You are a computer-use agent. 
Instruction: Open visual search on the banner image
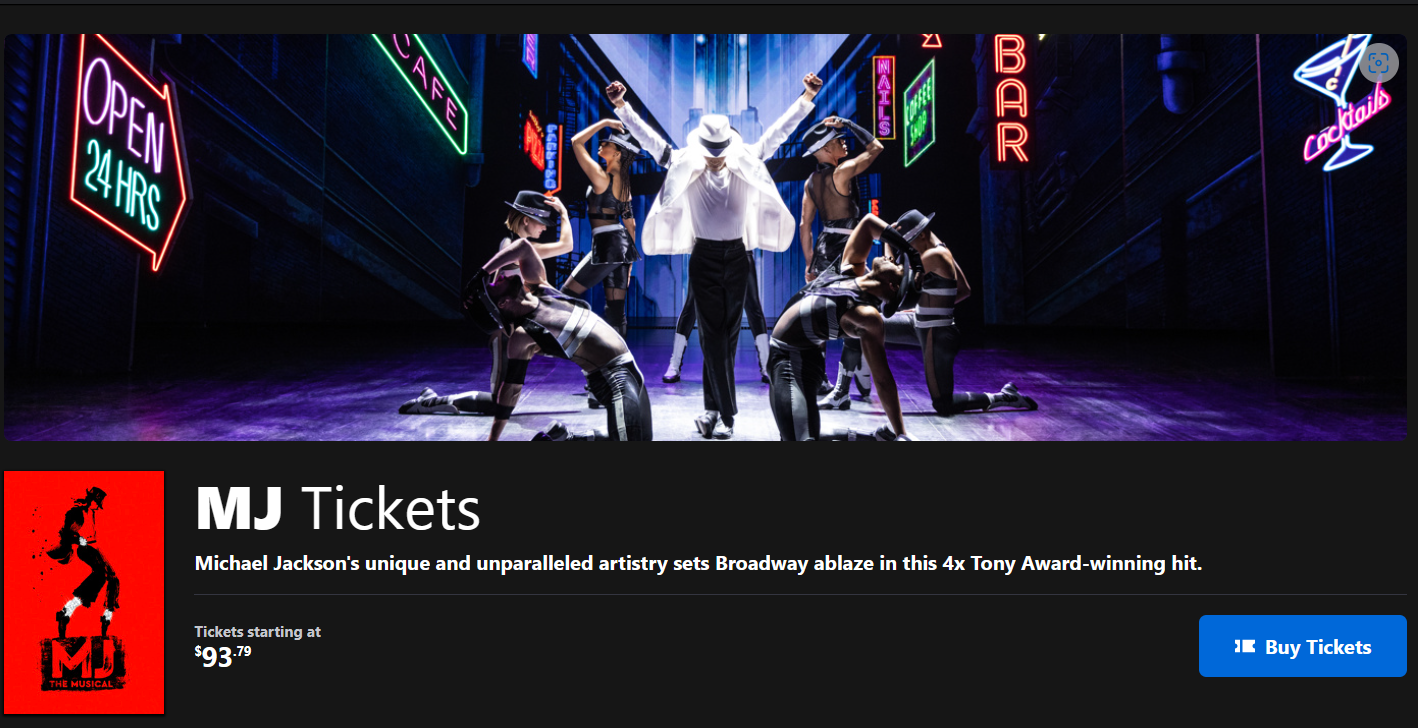coord(1379,63)
